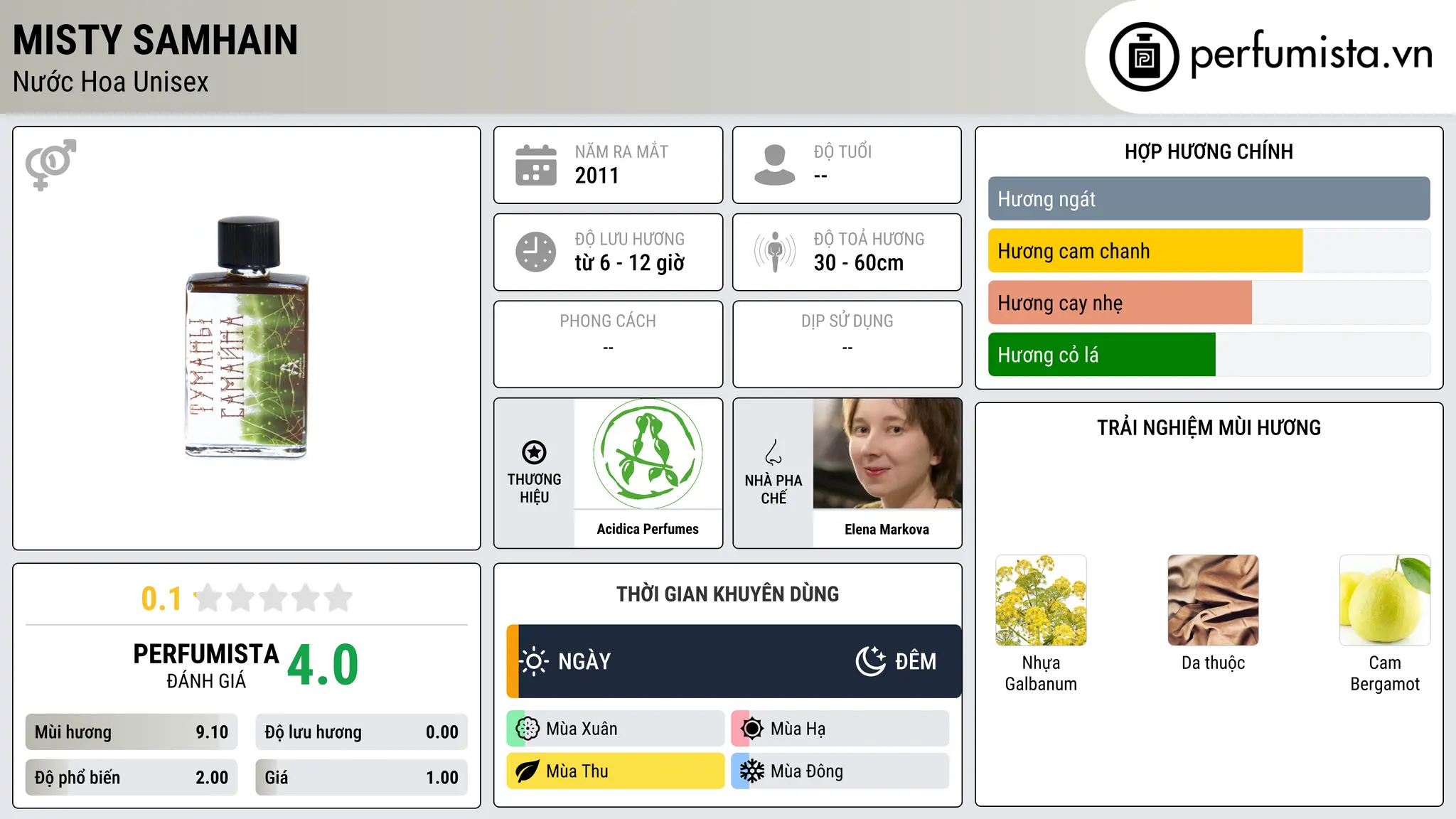Click the Da thuộc note label
This screenshot has height=819, width=1456.
pyautogui.click(x=1213, y=663)
